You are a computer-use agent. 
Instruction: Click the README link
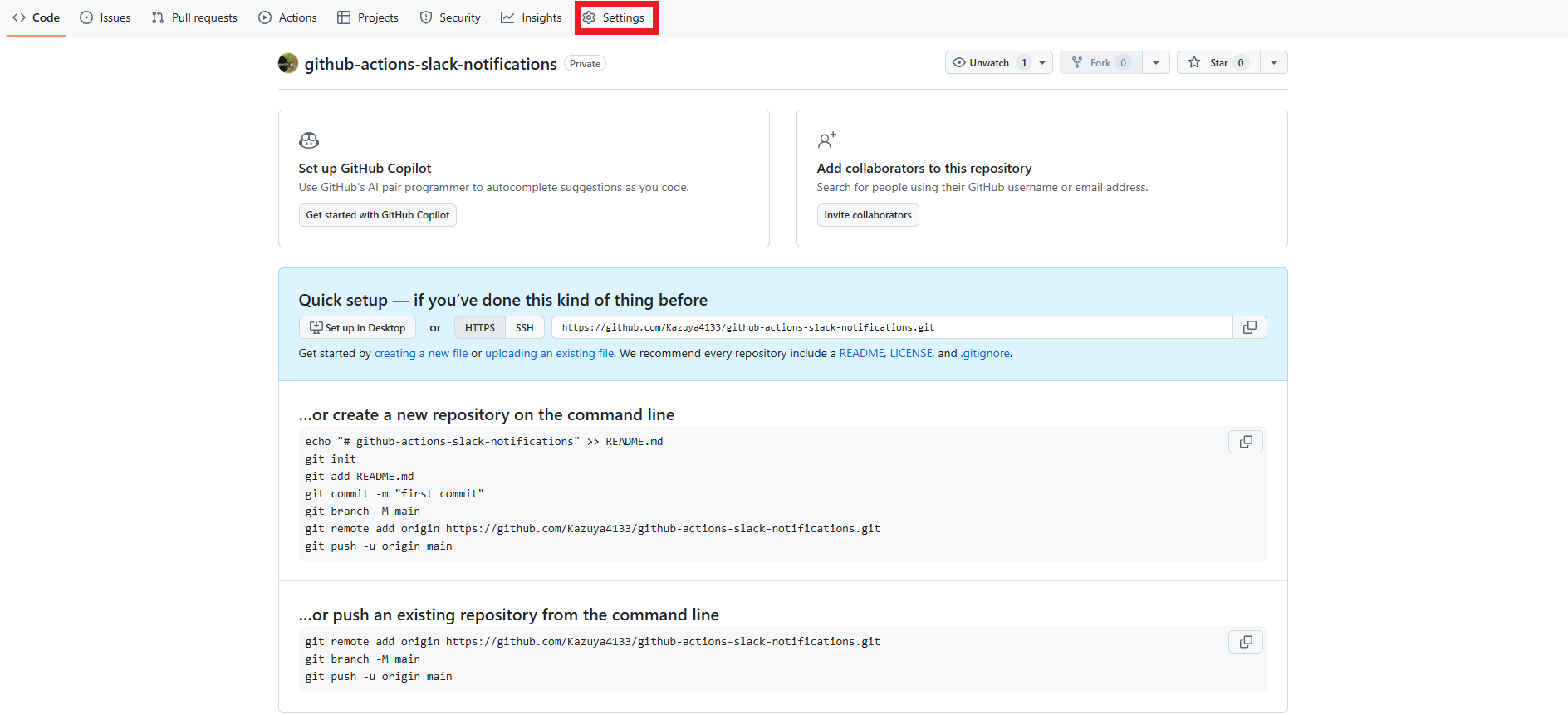click(862, 353)
